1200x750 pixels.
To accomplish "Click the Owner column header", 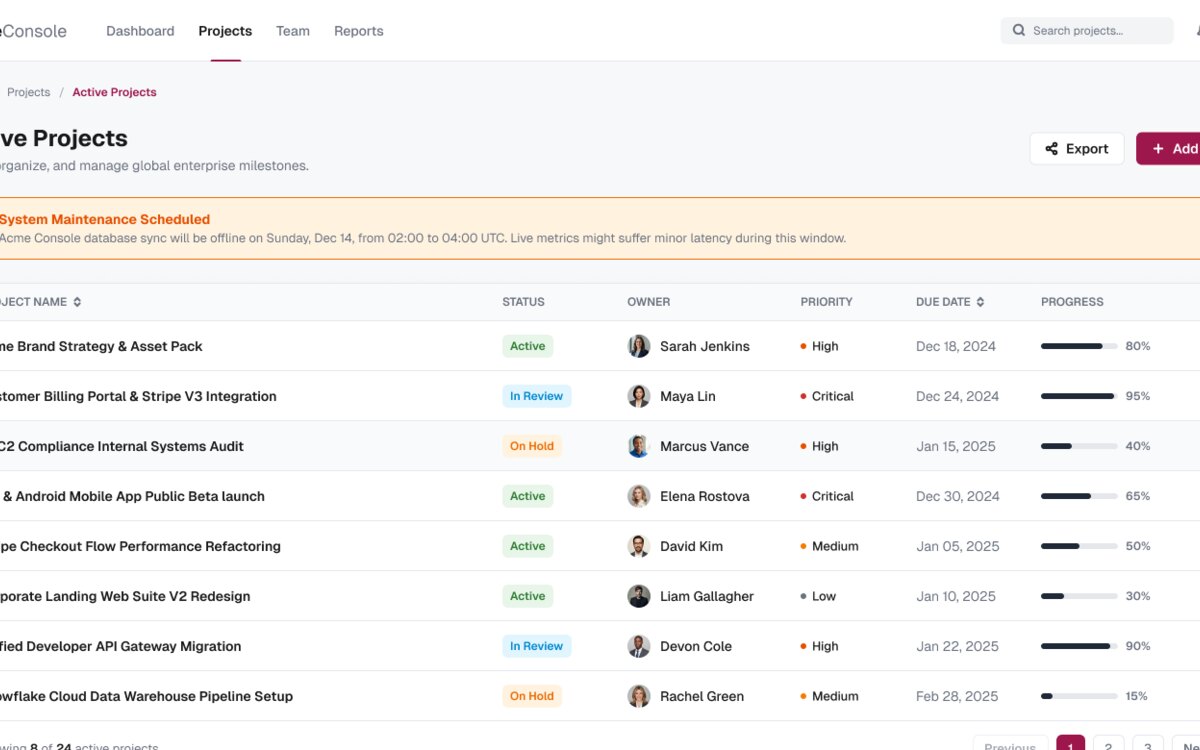I will tap(649, 302).
